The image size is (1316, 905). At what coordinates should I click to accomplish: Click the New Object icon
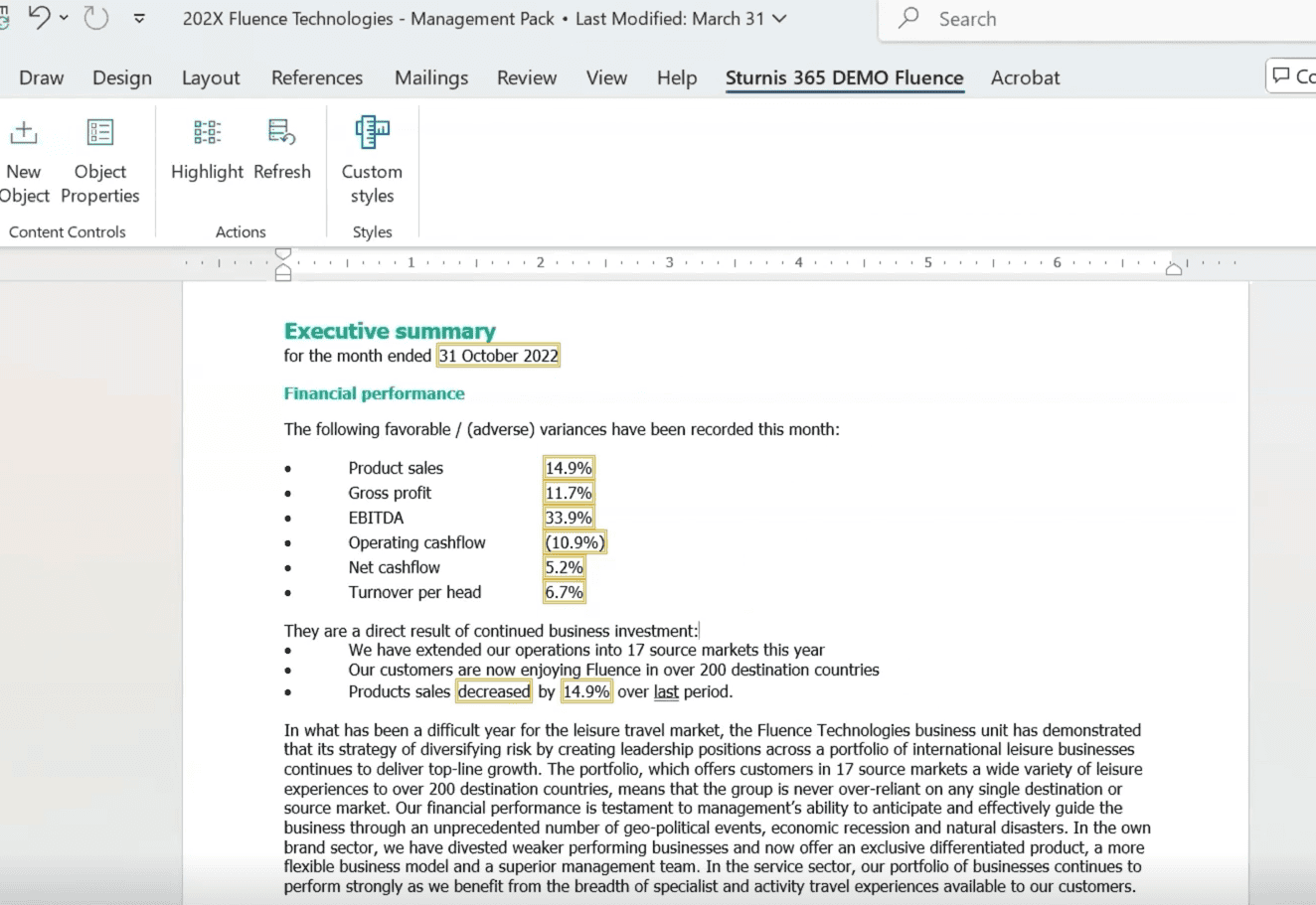(24, 132)
